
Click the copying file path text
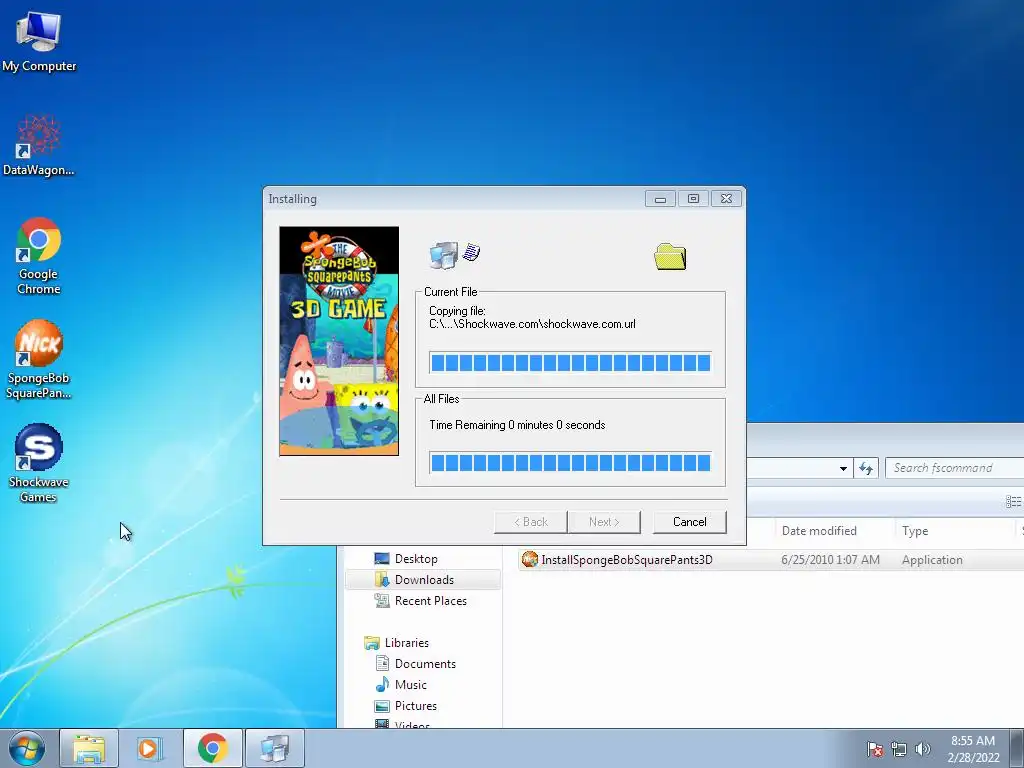(532, 324)
